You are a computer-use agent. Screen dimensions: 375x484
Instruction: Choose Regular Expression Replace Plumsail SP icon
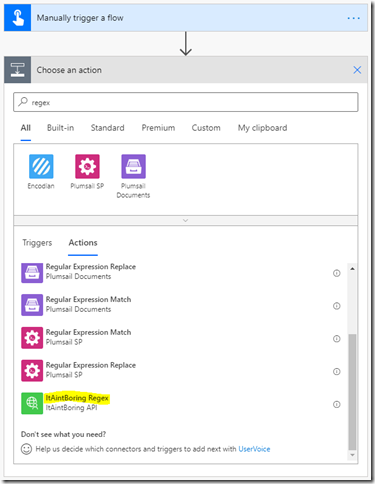coord(32,370)
